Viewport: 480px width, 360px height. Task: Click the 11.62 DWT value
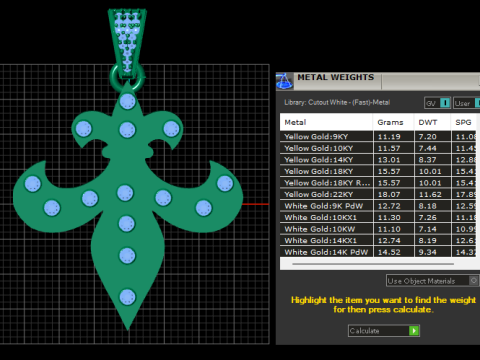click(430, 194)
